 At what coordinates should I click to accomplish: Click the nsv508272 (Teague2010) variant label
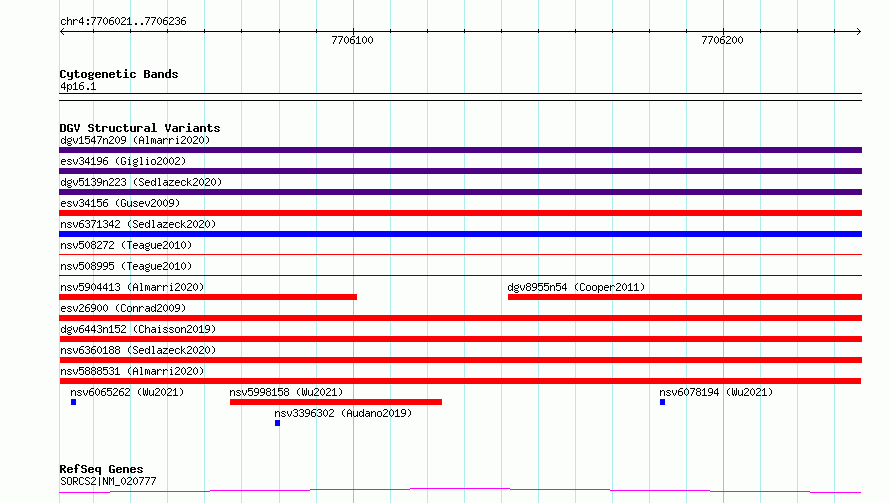pyautogui.click(x=126, y=245)
